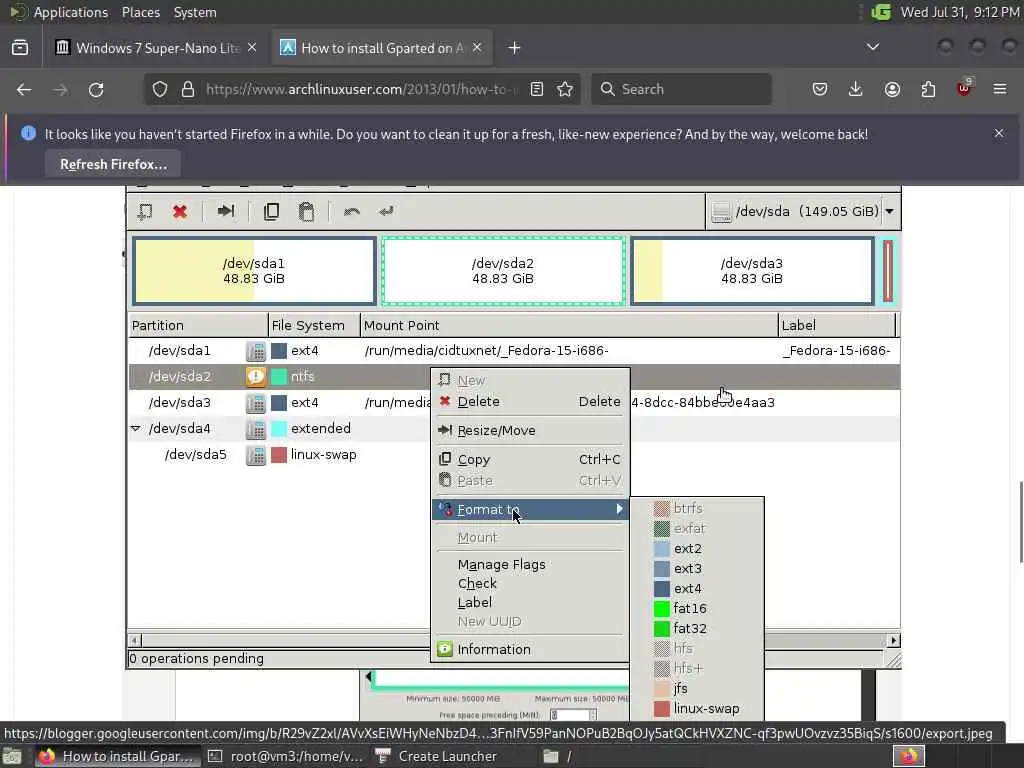Open the extensions puzzle icon
This screenshot has height=768, width=1024.
(x=928, y=89)
